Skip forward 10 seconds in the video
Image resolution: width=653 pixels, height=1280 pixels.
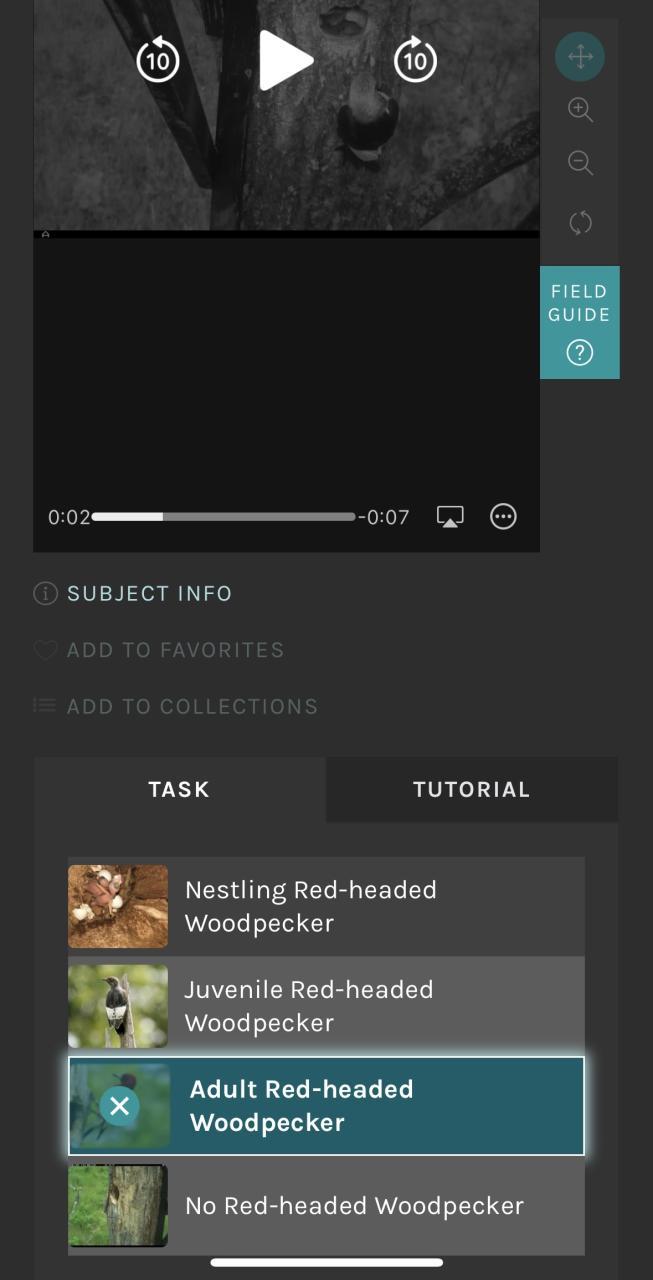415,60
